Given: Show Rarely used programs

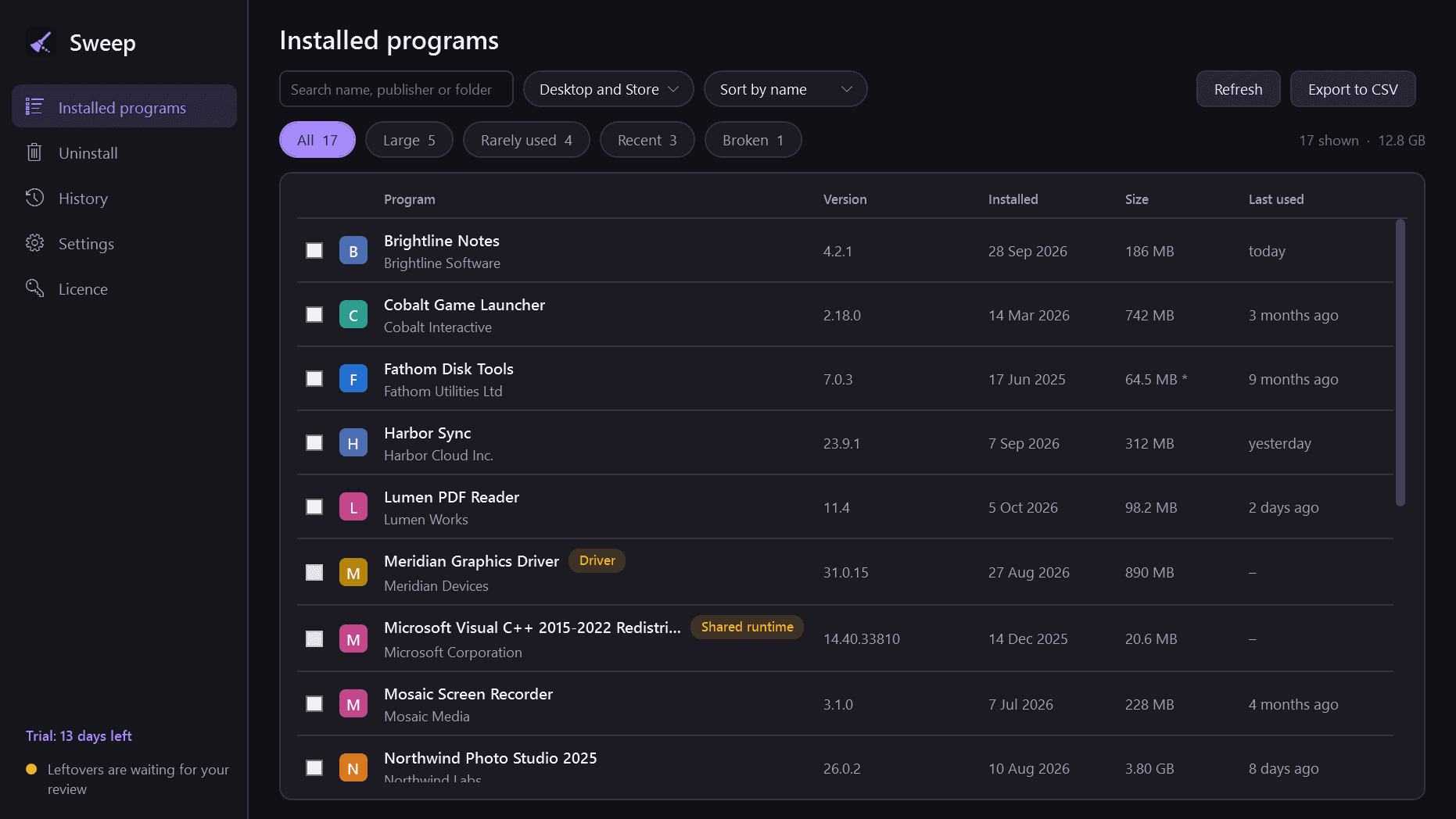Looking at the screenshot, I should [526, 140].
